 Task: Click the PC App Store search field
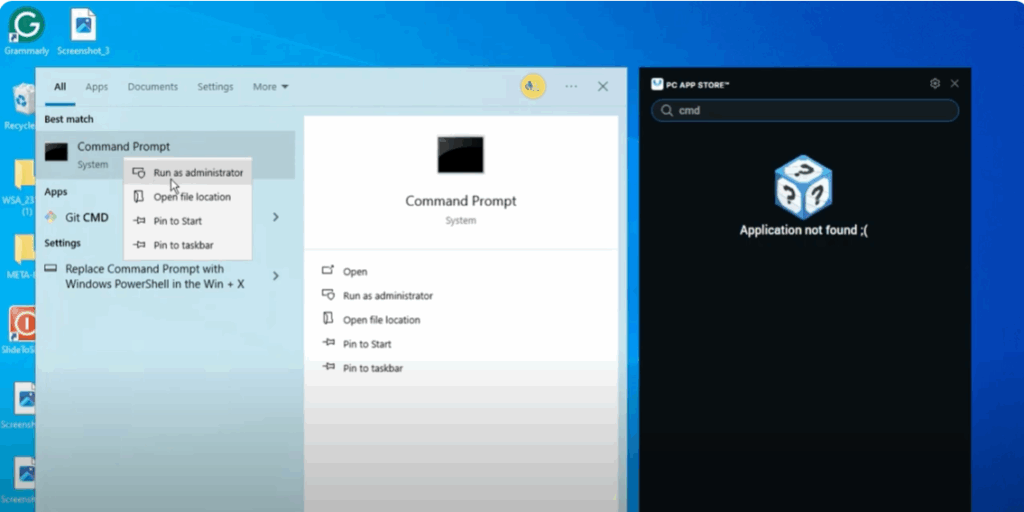coord(805,110)
